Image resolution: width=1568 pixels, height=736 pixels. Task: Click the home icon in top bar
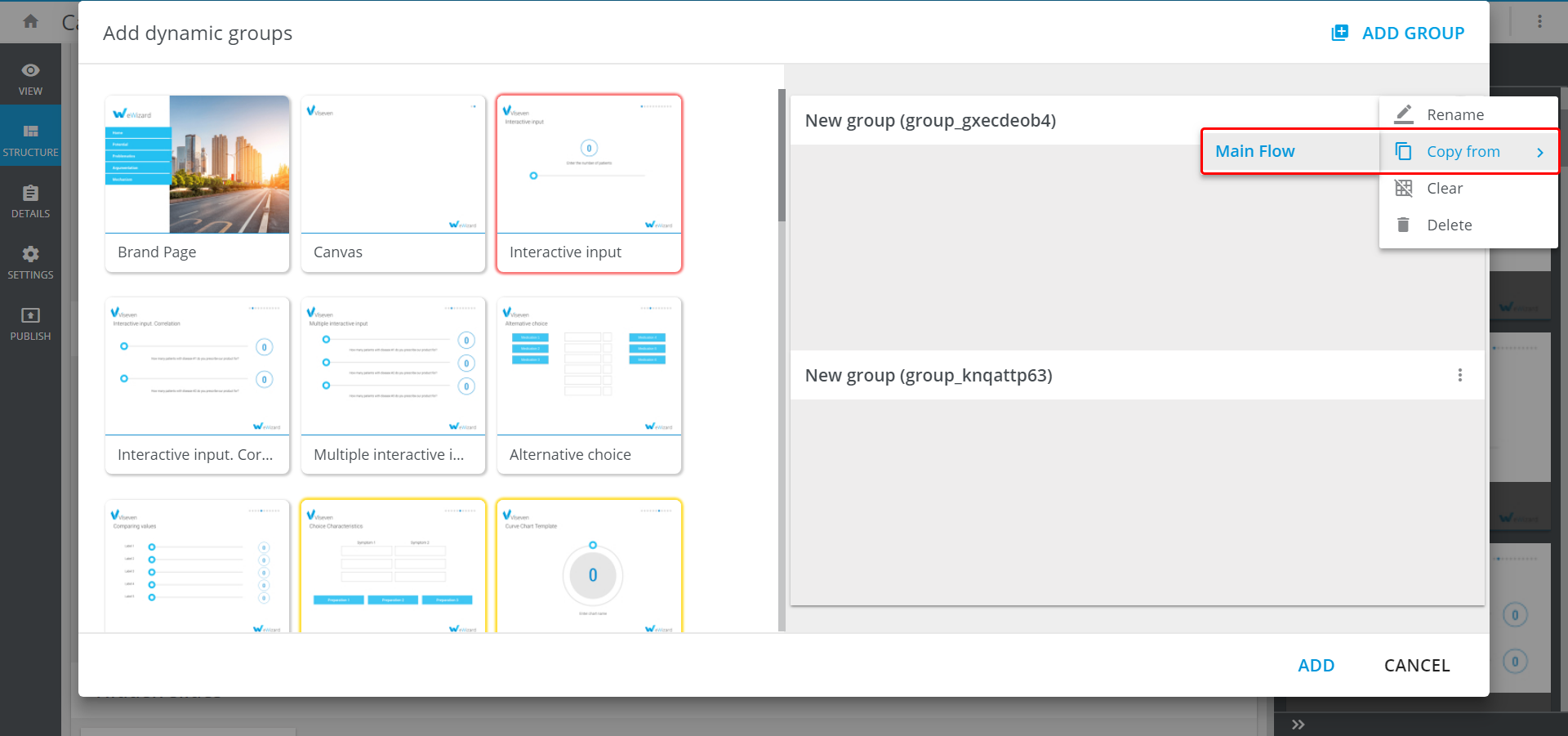coord(31,21)
